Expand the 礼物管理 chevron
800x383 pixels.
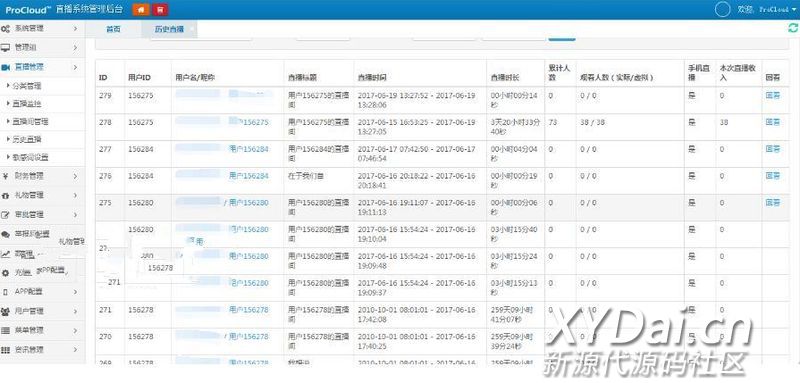tap(75, 196)
